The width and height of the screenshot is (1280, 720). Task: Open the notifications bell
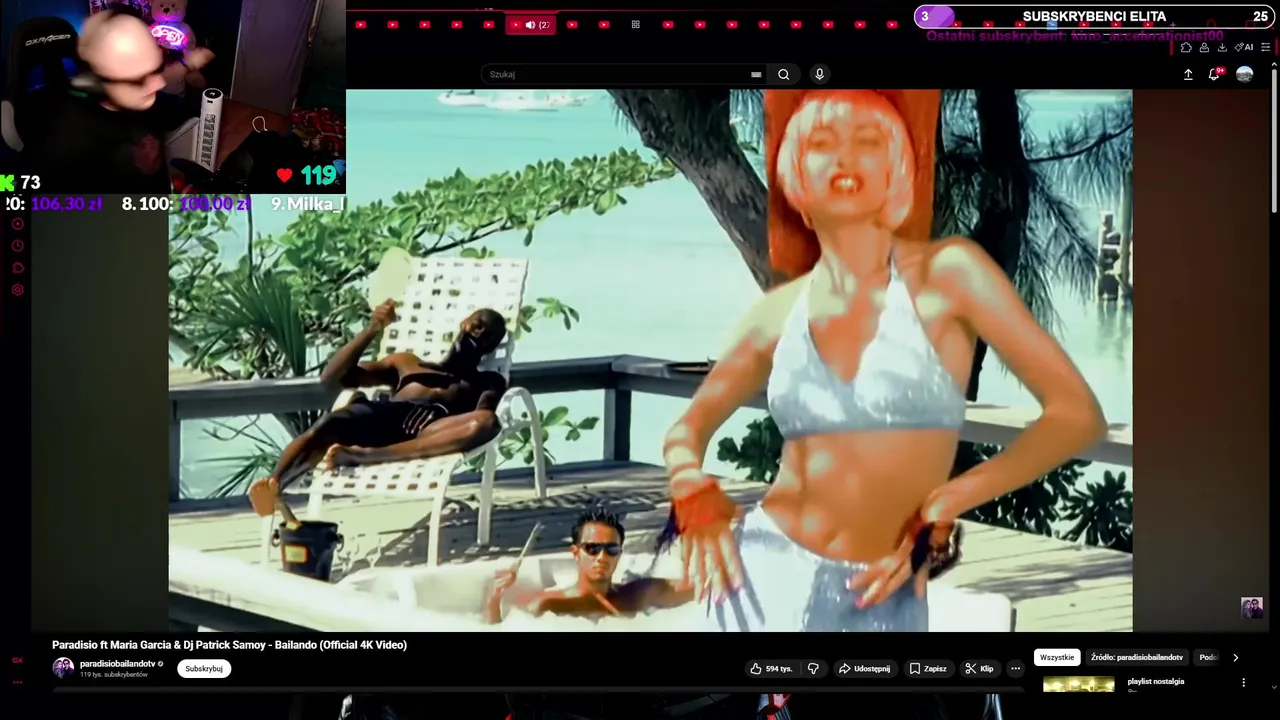click(x=1214, y=74)
